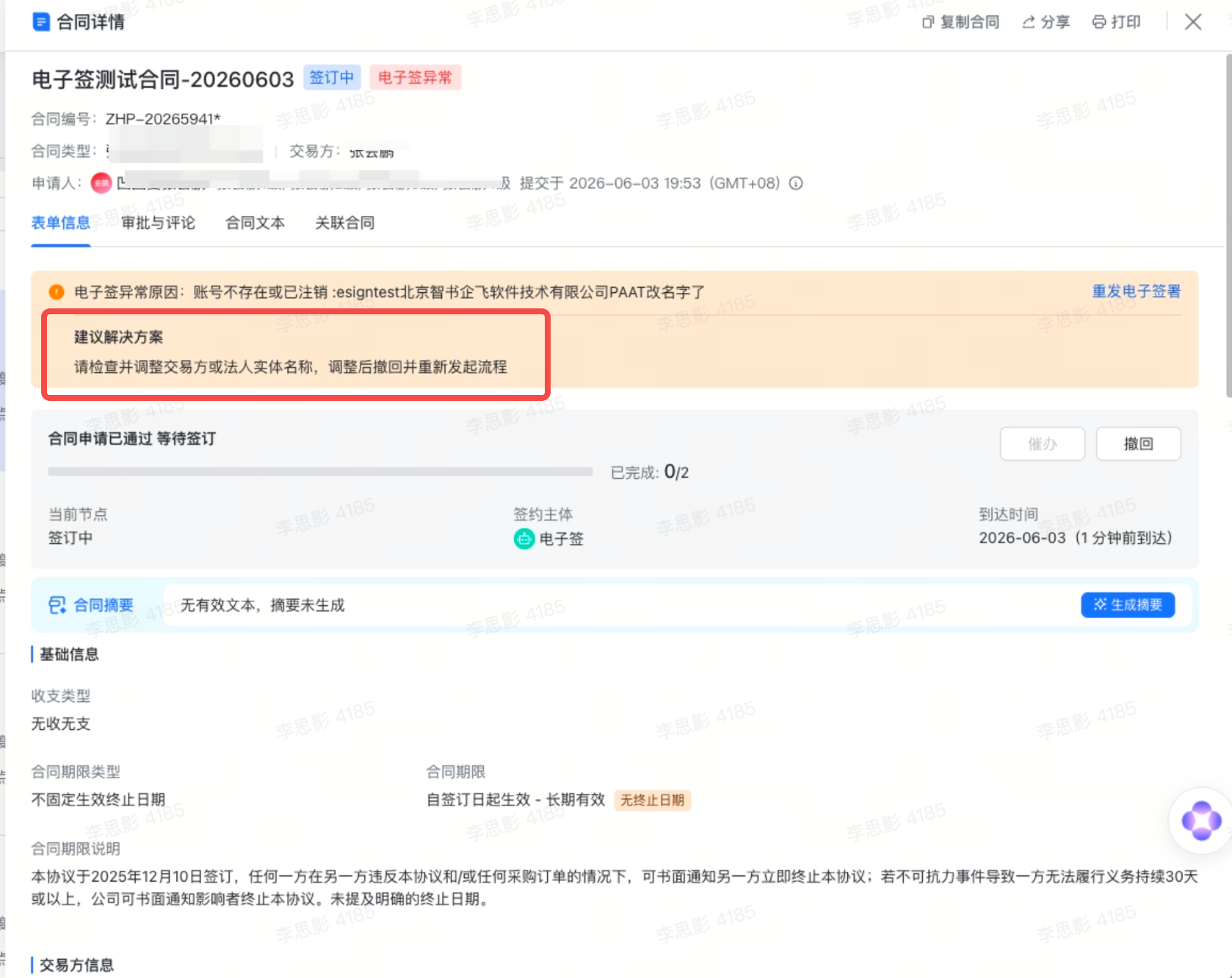1232x978 pixels.
Task: Click the 无终止日期 tag
Action: pos(652,800)
